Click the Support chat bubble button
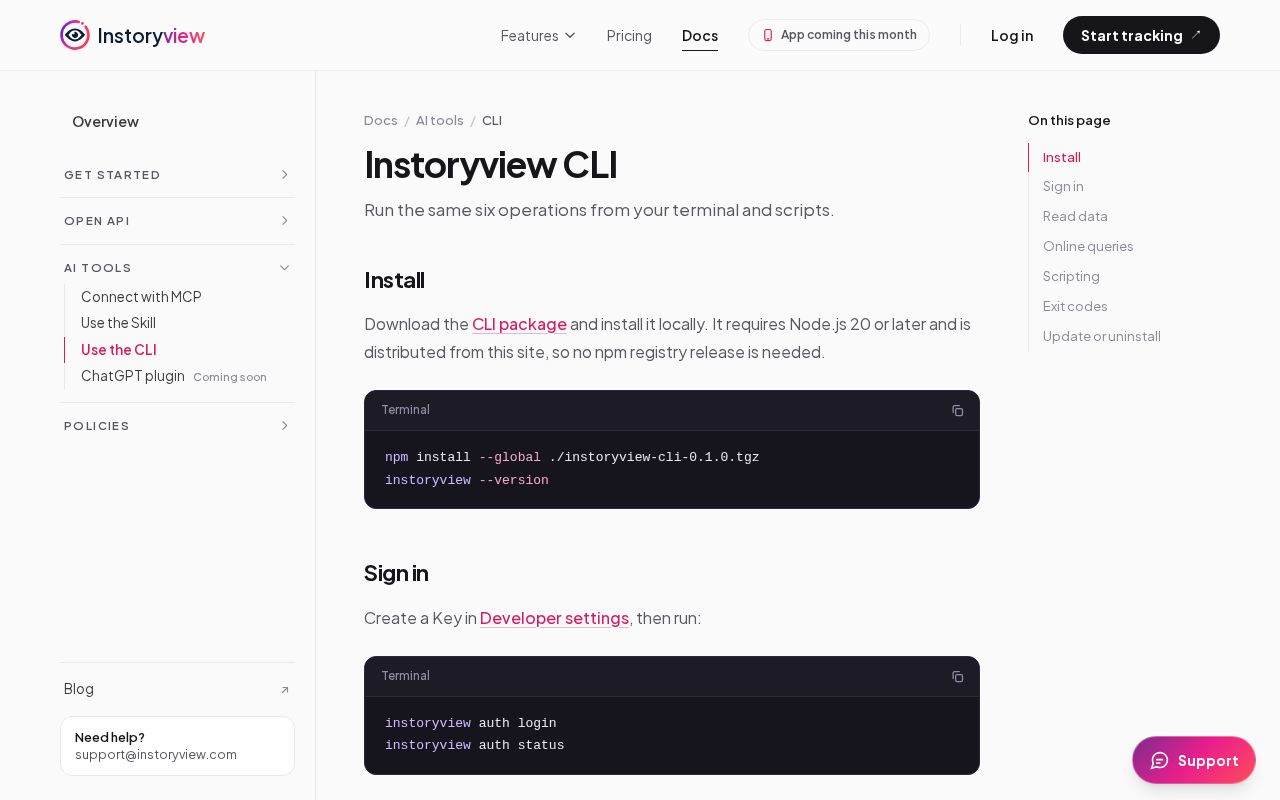 pyautogui.click(x=1194, y=760)
